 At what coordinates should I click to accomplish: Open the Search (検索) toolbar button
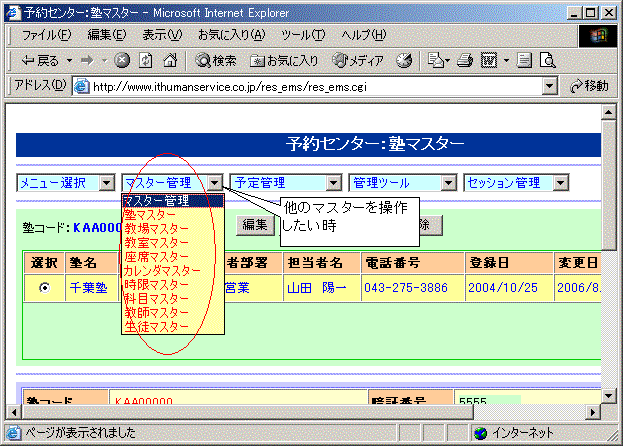pyautogui.click(x=216, y=60)
